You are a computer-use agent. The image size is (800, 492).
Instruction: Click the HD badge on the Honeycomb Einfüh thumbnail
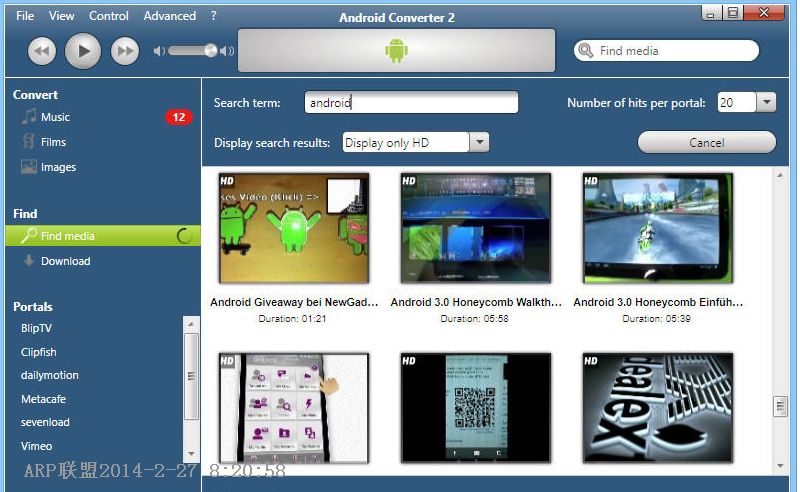[591, 181]
